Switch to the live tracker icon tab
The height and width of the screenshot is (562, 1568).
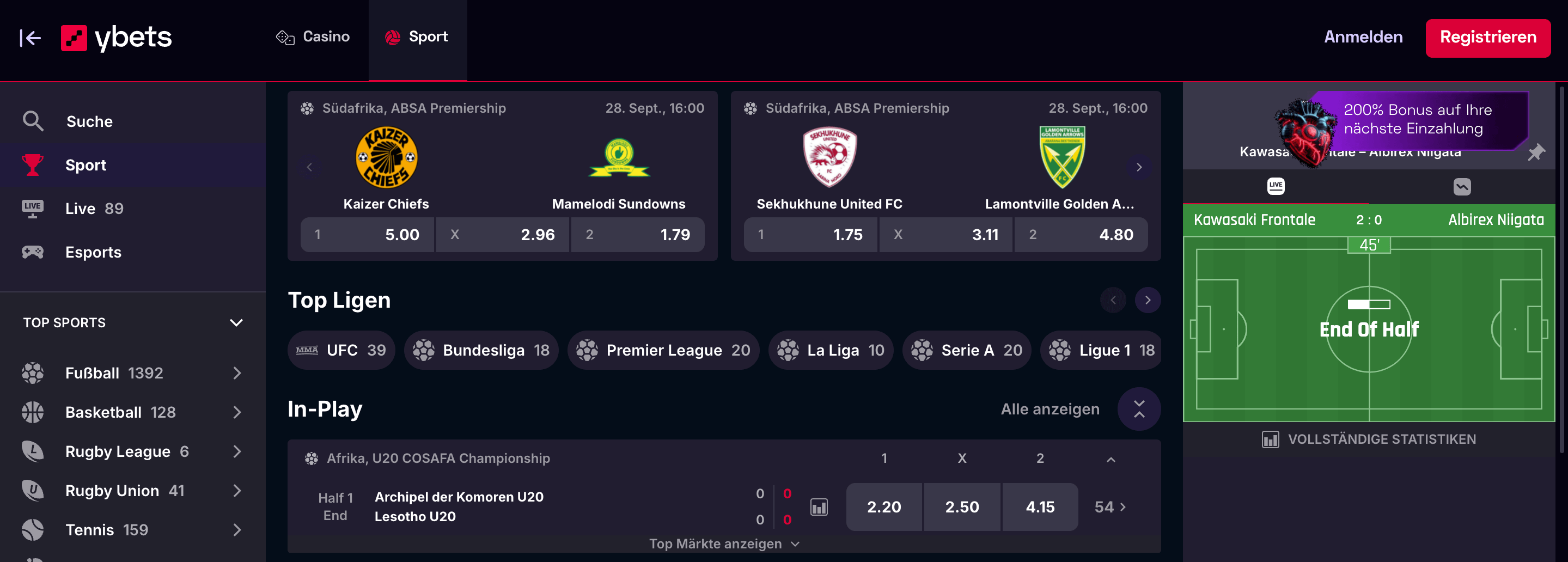click(1276, 186)
